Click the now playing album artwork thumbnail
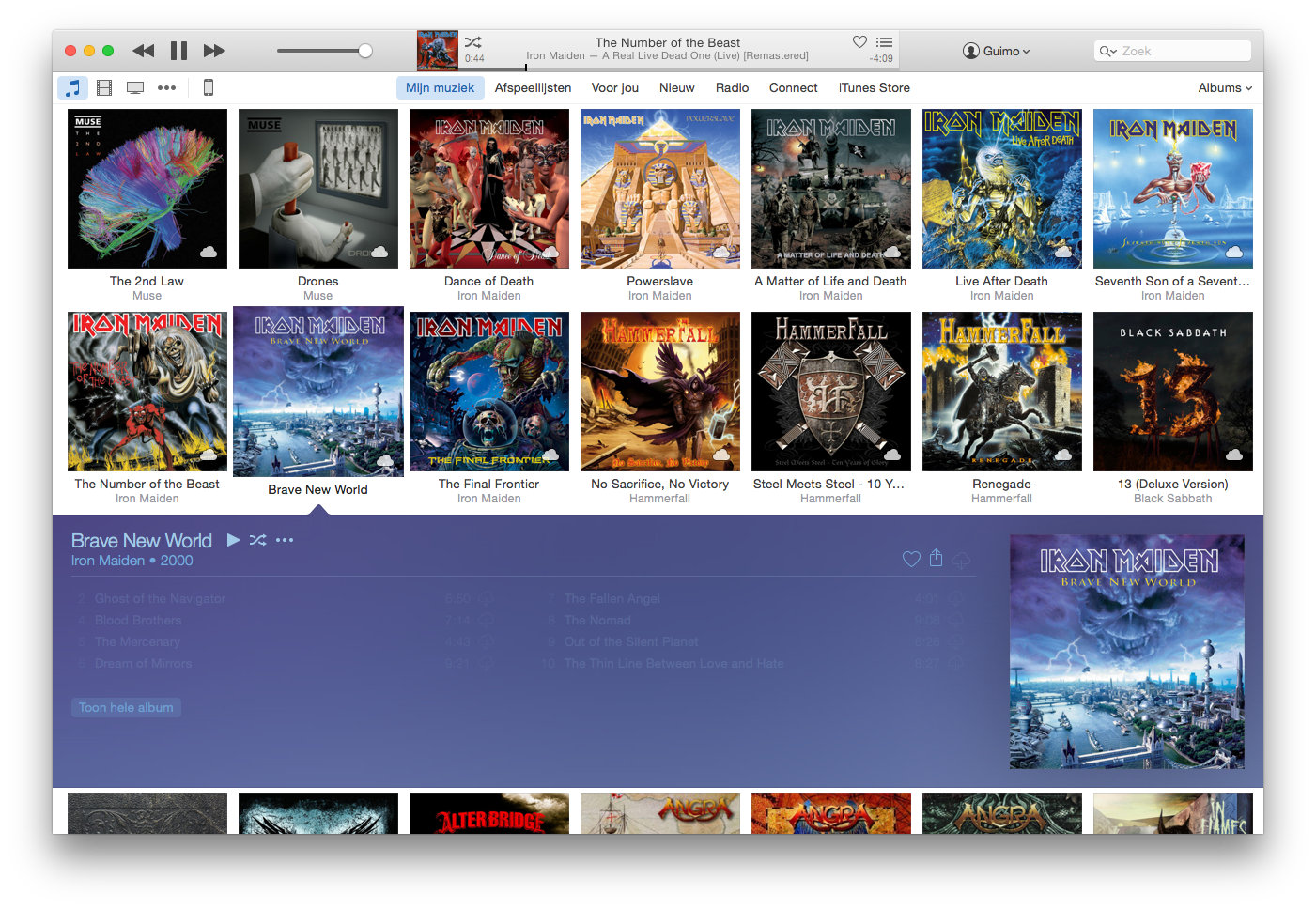This screenshot has width=1316, height=909. [438, 51]
